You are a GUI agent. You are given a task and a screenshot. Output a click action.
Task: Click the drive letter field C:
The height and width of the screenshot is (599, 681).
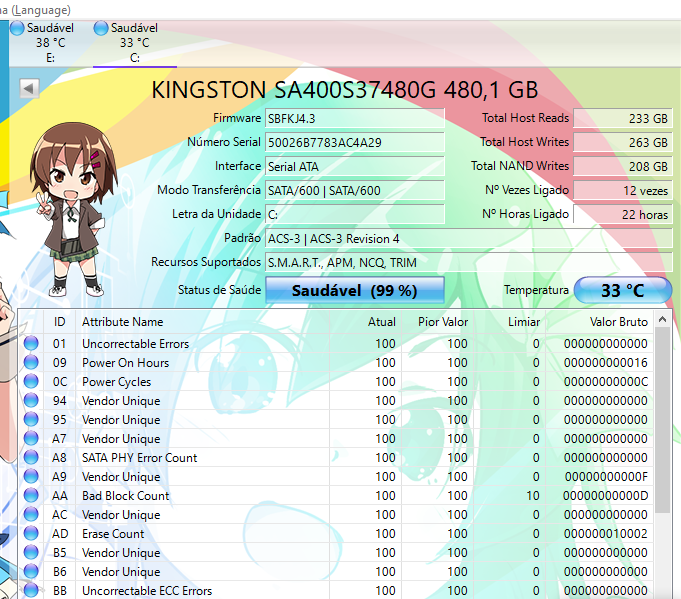click(354, 214)
